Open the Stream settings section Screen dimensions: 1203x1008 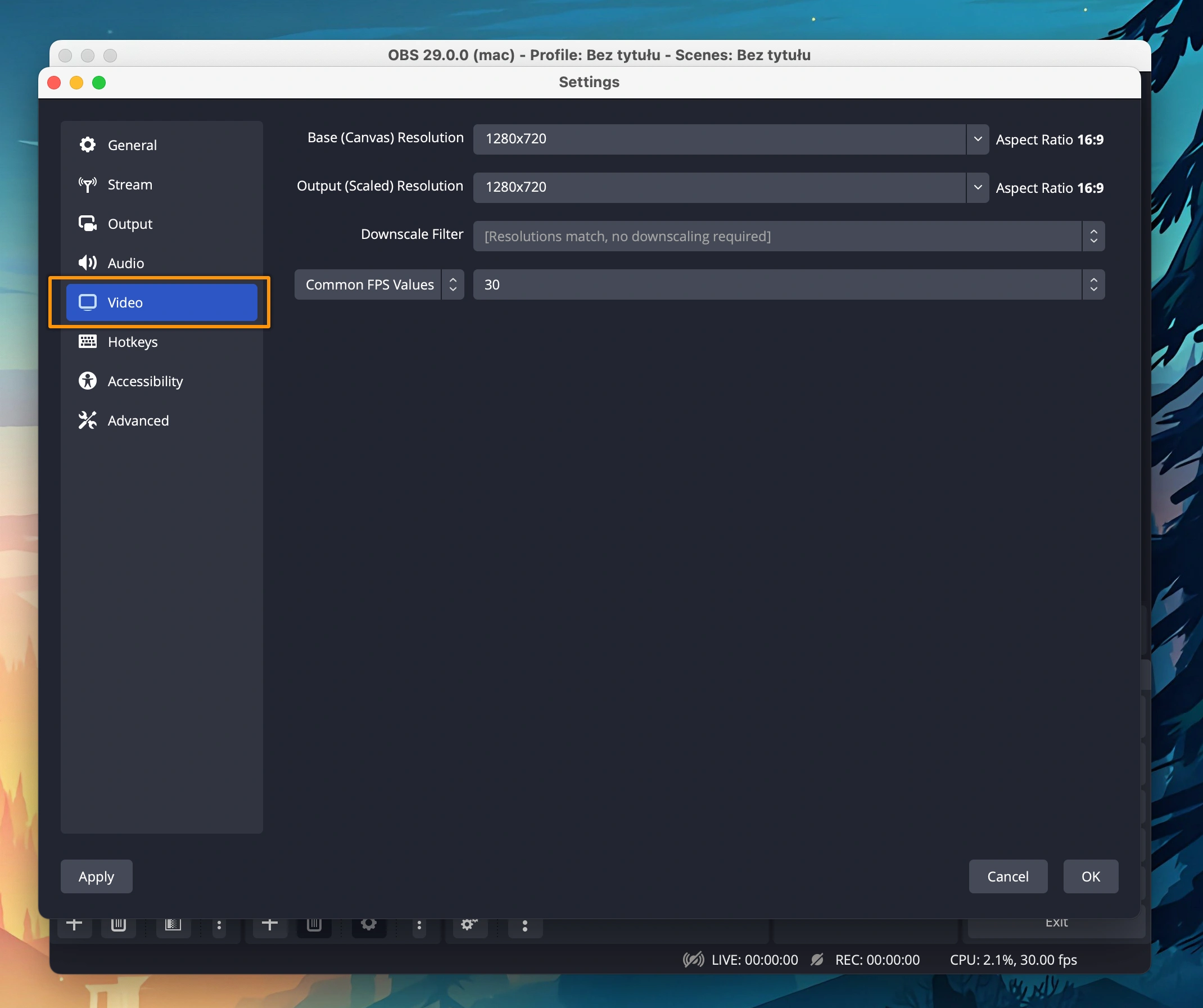click(129, 184)
